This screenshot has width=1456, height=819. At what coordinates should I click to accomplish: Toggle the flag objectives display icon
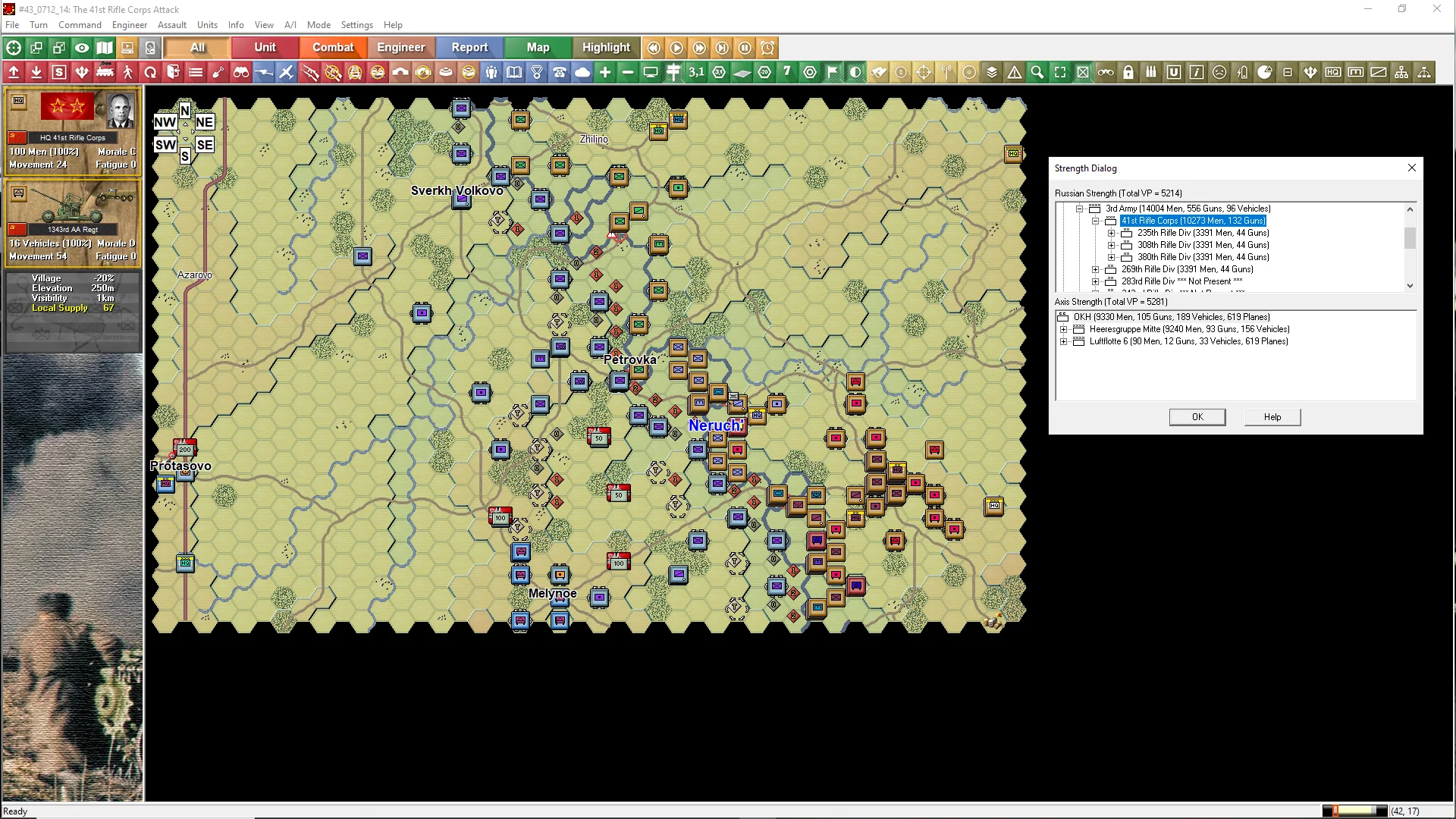[833, 72]
